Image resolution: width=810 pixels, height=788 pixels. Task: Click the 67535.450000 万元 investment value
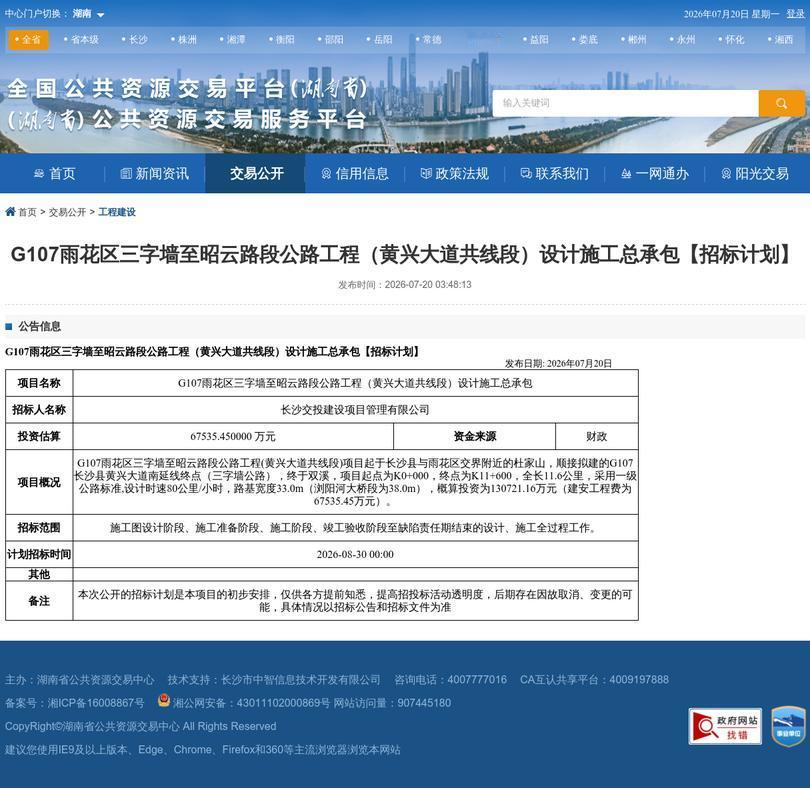pos(233,437)
